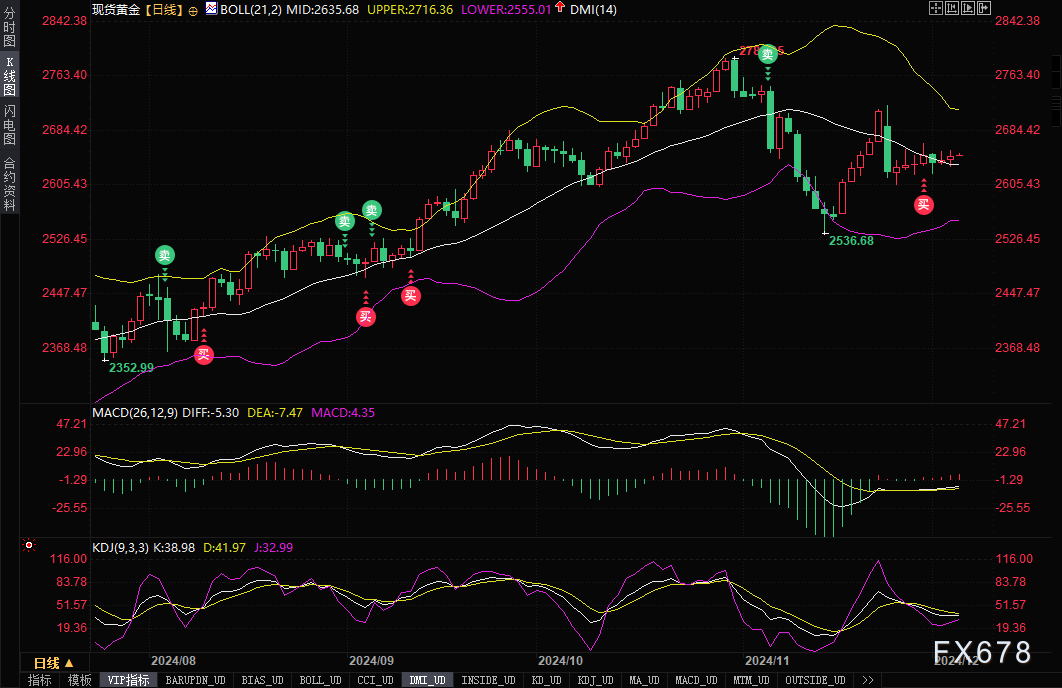The image size is (1062, 688).
Task: Apply the MACD_UD indicator
Action: pos(696,680)
